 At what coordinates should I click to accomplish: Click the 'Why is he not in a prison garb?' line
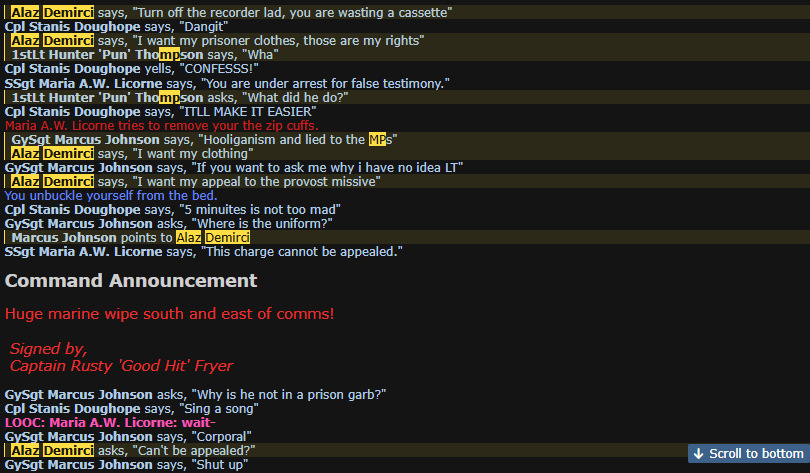click(195, 395)
